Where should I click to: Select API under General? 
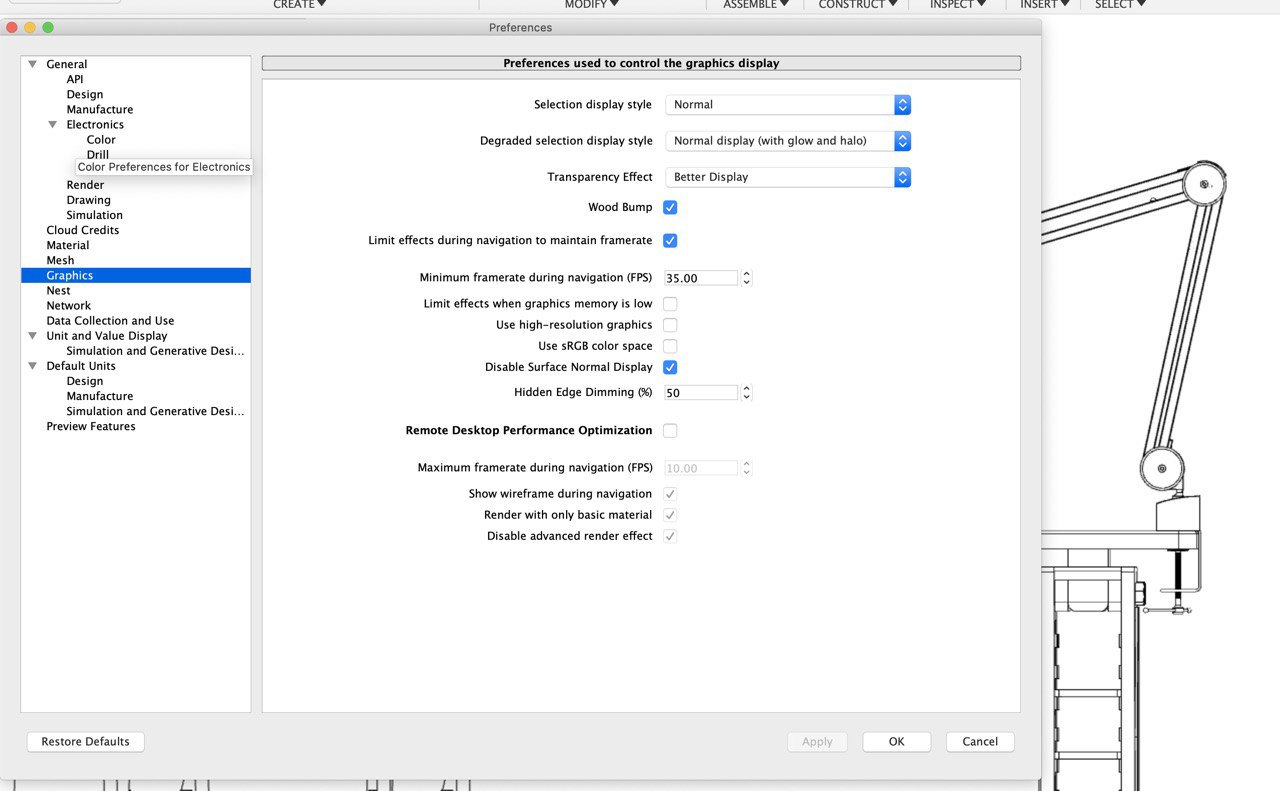pyautogui.click(x=75, y=79)
